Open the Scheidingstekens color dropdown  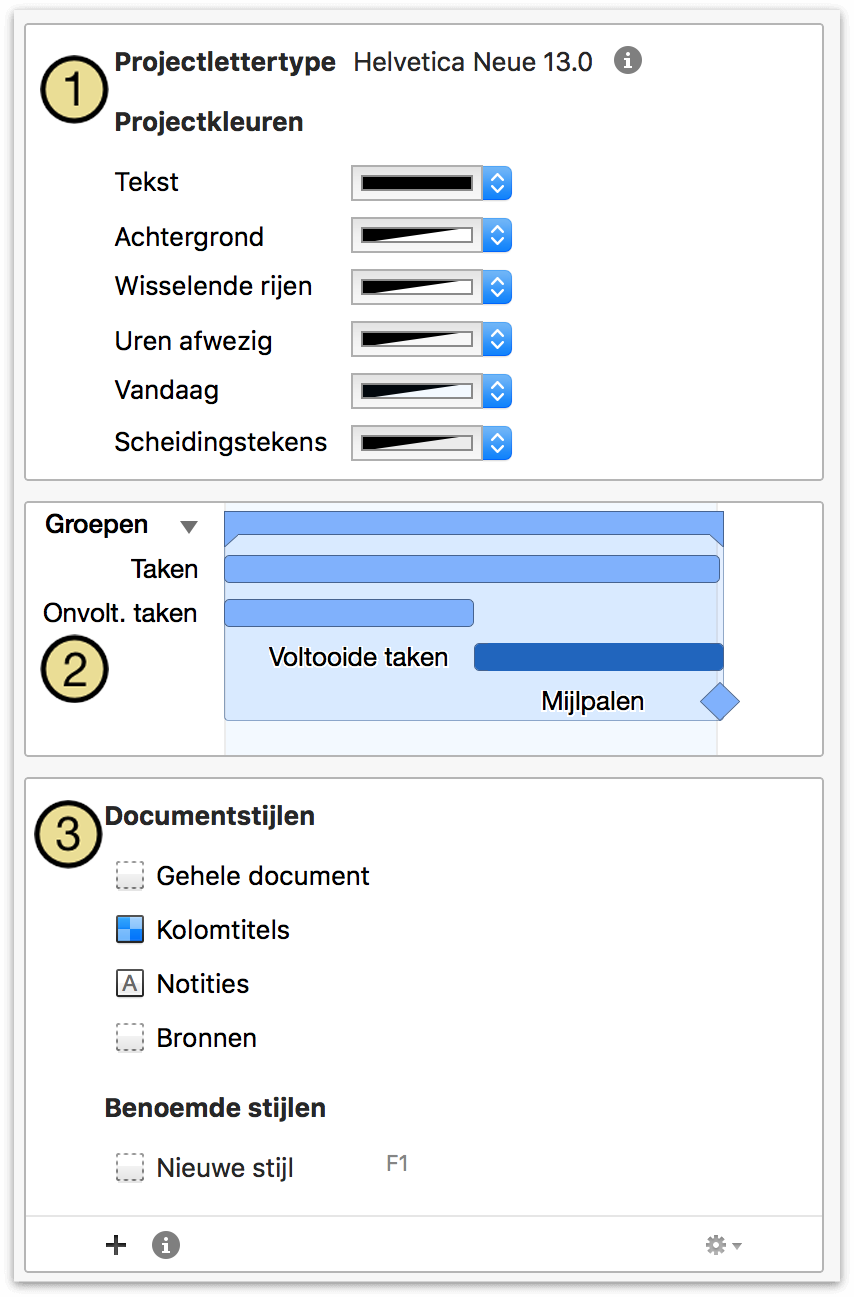(497, 443)
